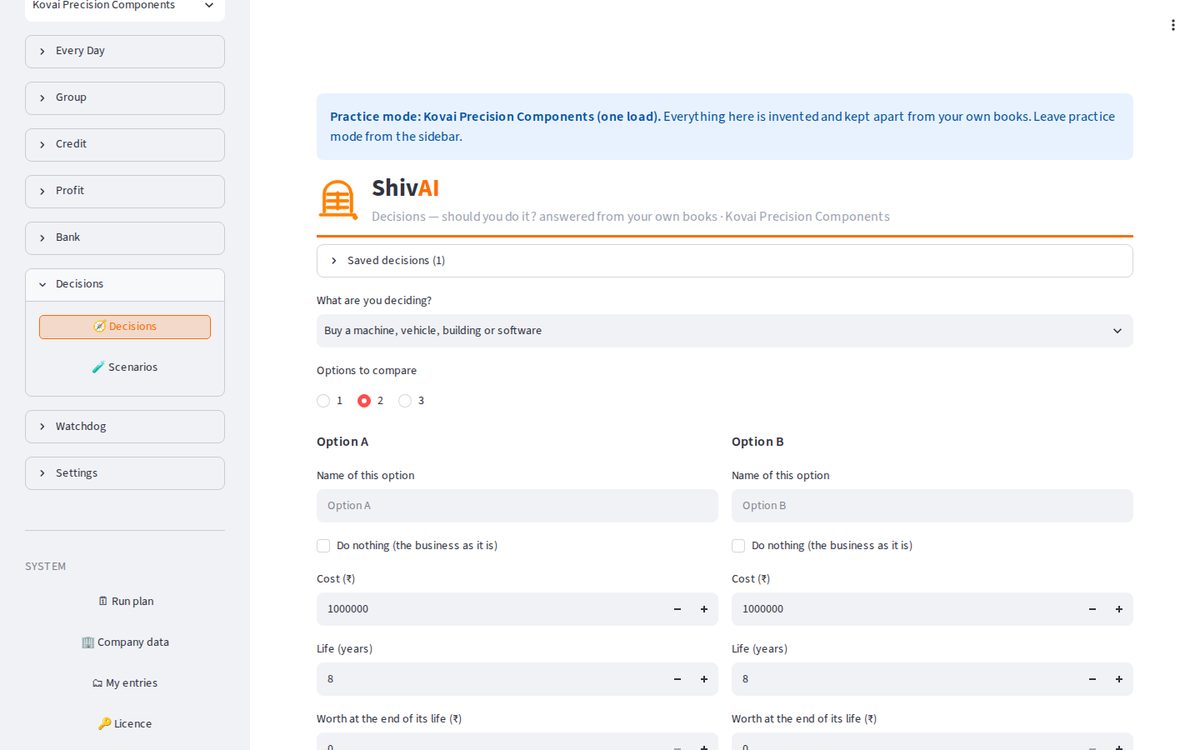Tick Do nothing for Option B
This screenshot has width=1200, height=750.
coord(738,546)
